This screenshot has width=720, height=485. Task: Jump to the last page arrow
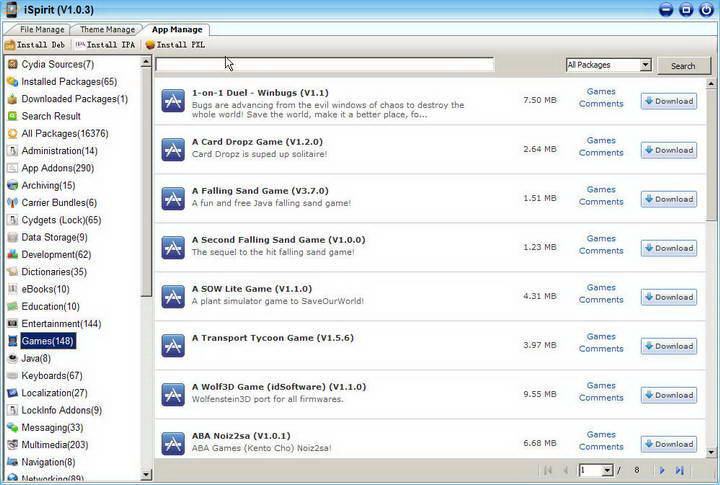680,470
